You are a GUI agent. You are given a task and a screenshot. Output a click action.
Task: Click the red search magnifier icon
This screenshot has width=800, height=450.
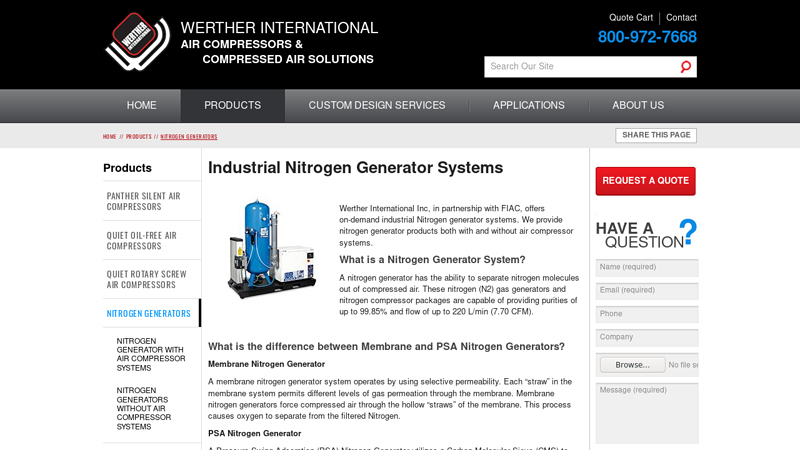686,66
